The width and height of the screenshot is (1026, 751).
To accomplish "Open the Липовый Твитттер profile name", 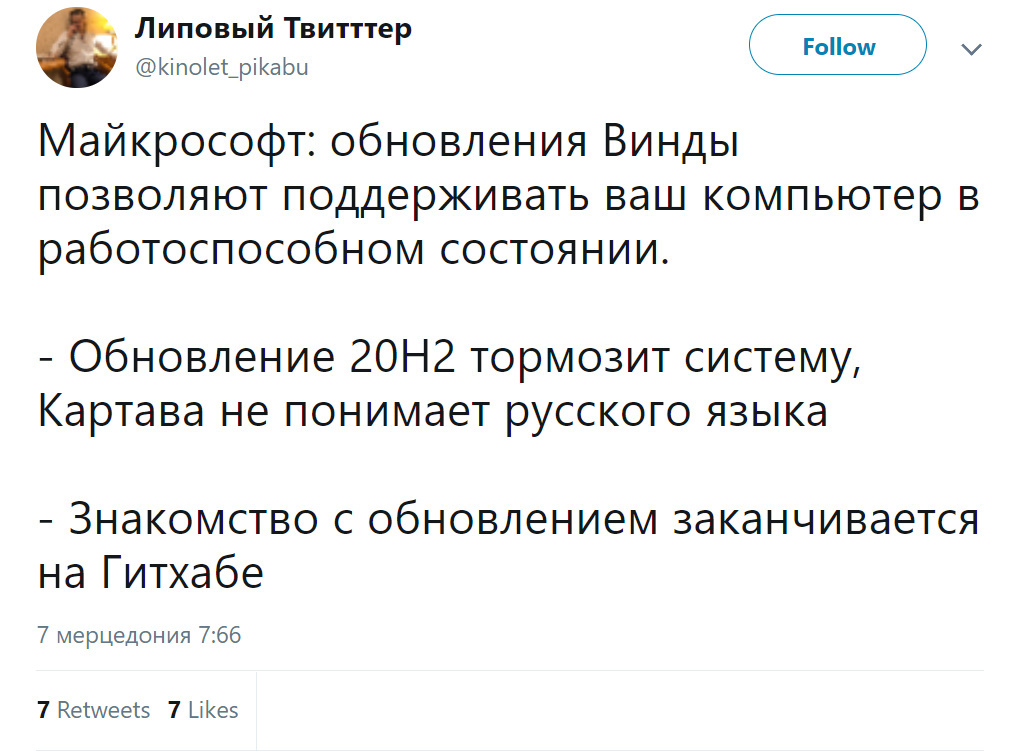I will click(273, 29).
